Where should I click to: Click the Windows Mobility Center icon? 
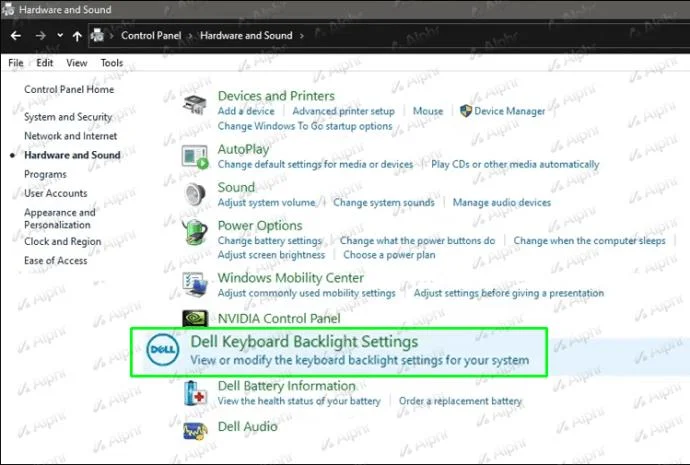(x=195, y=285)
